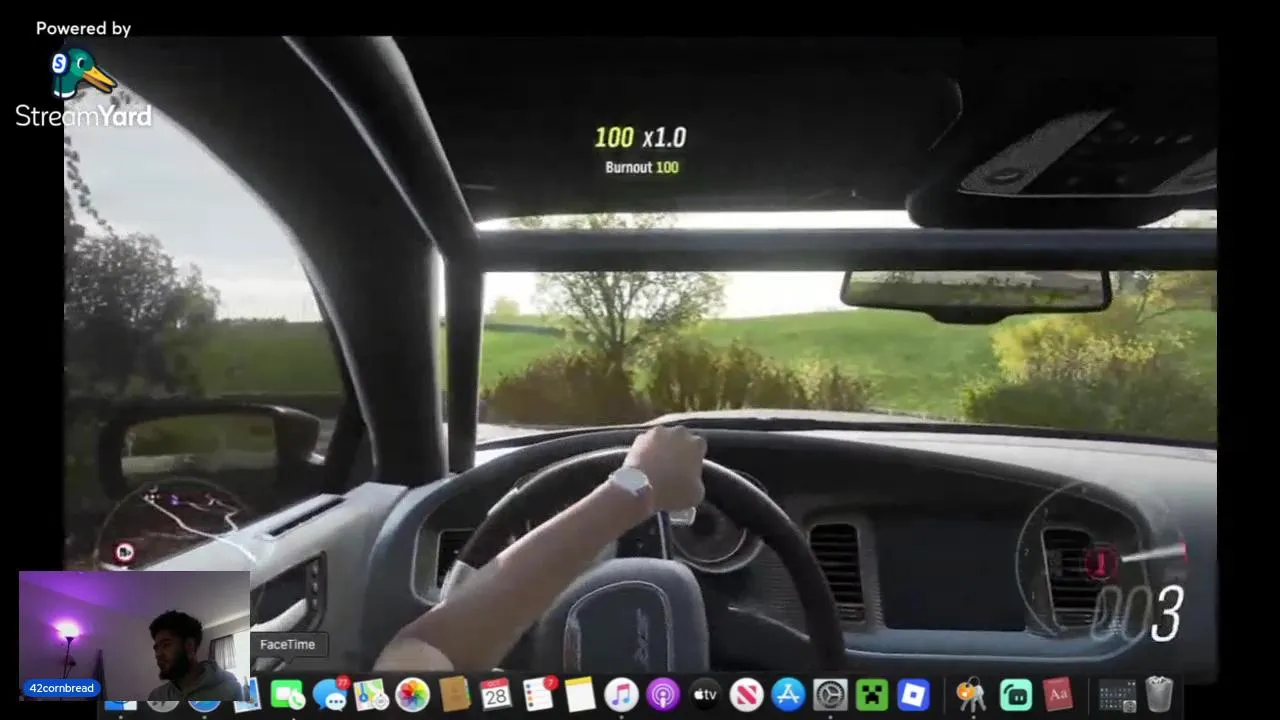
Task: Launch Roblox from the dock
Action: click(x=913, y=694)
